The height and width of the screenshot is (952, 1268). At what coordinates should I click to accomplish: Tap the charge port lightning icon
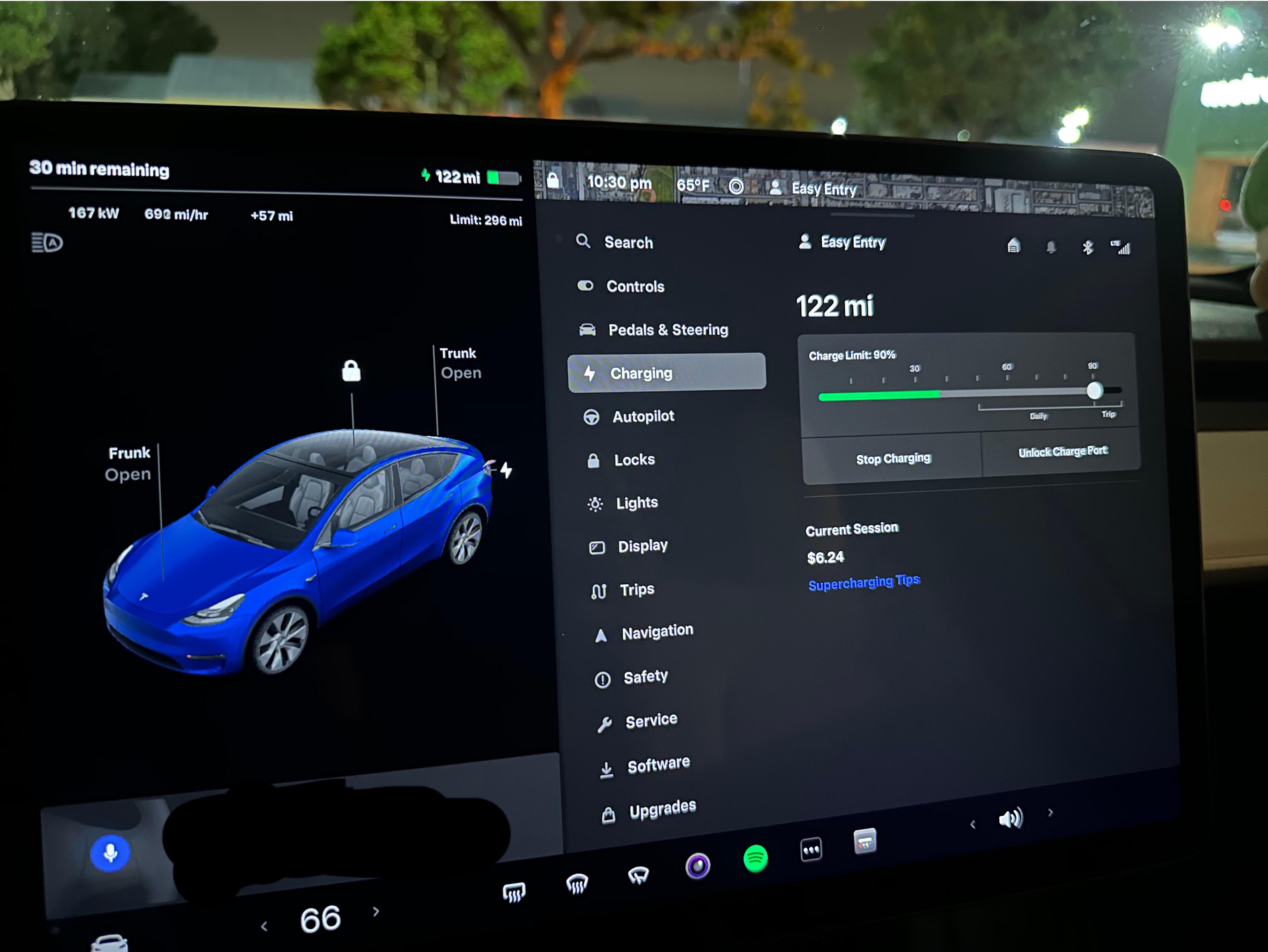tap(506, 470)
